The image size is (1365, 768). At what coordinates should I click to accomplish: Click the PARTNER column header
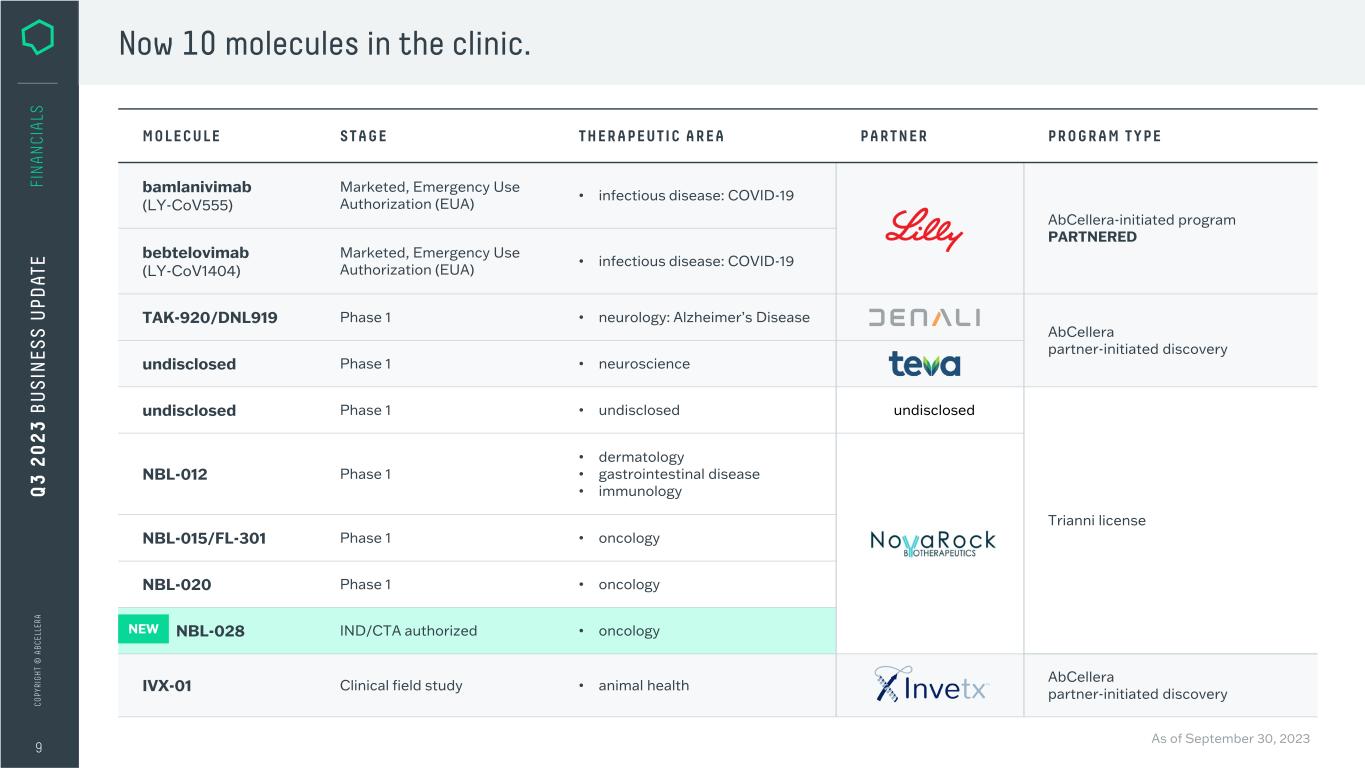point(894,136)
